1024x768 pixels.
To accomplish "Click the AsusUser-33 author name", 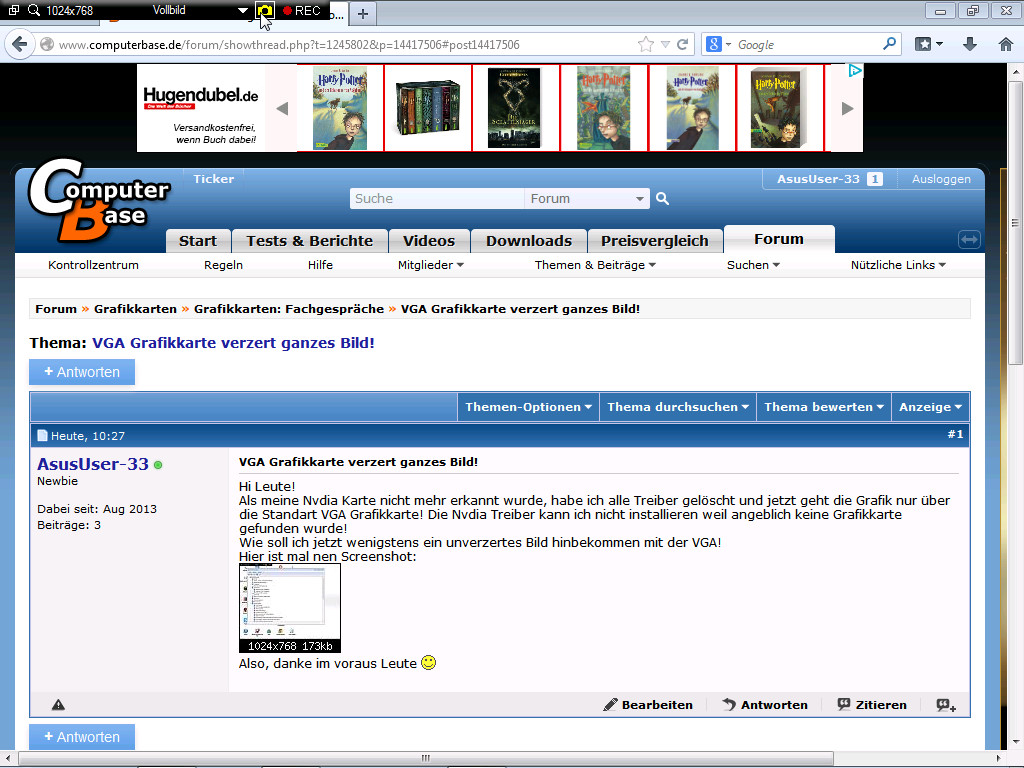I will click(x=93, y=464).
